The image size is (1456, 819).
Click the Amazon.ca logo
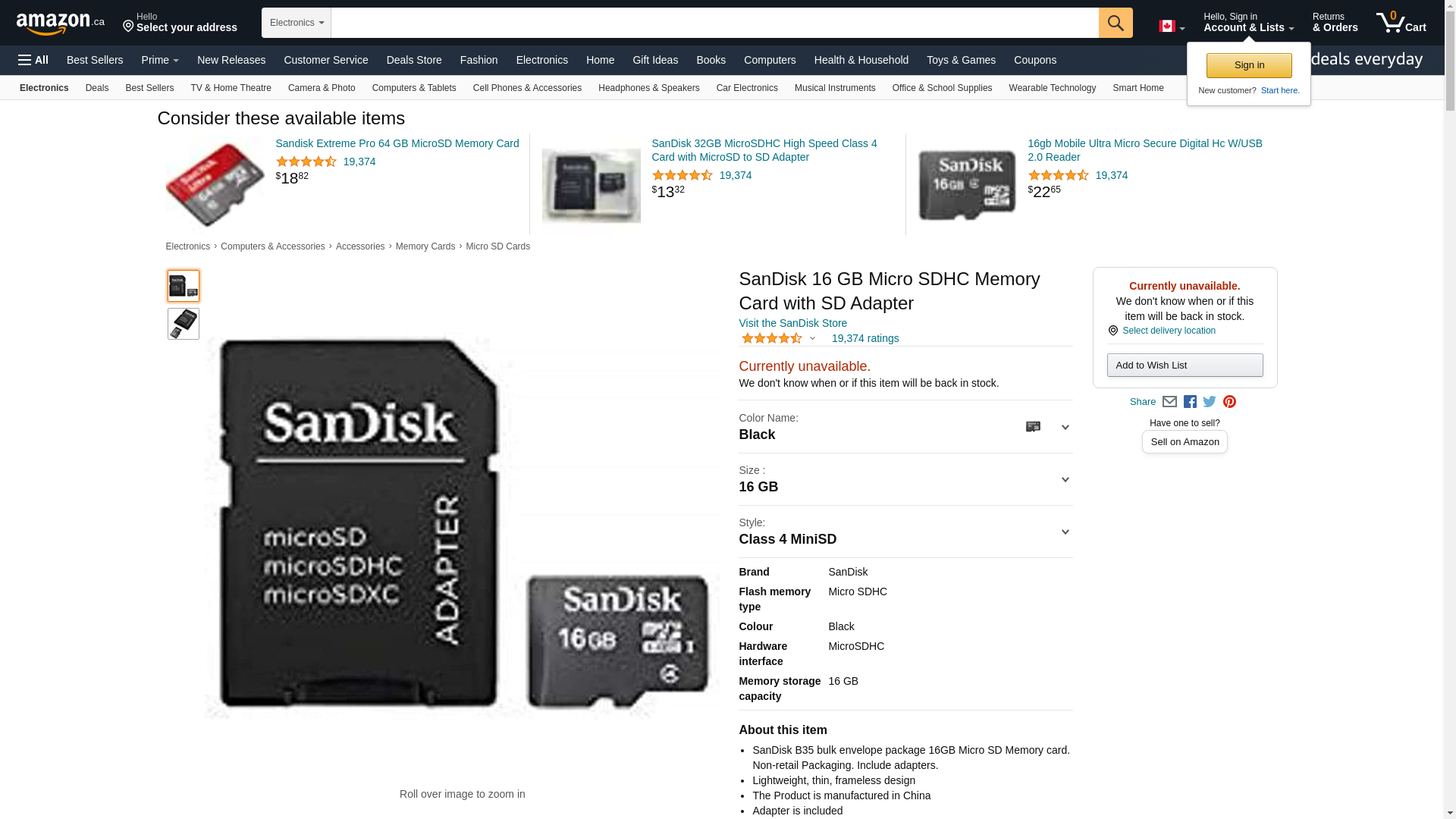61,23
